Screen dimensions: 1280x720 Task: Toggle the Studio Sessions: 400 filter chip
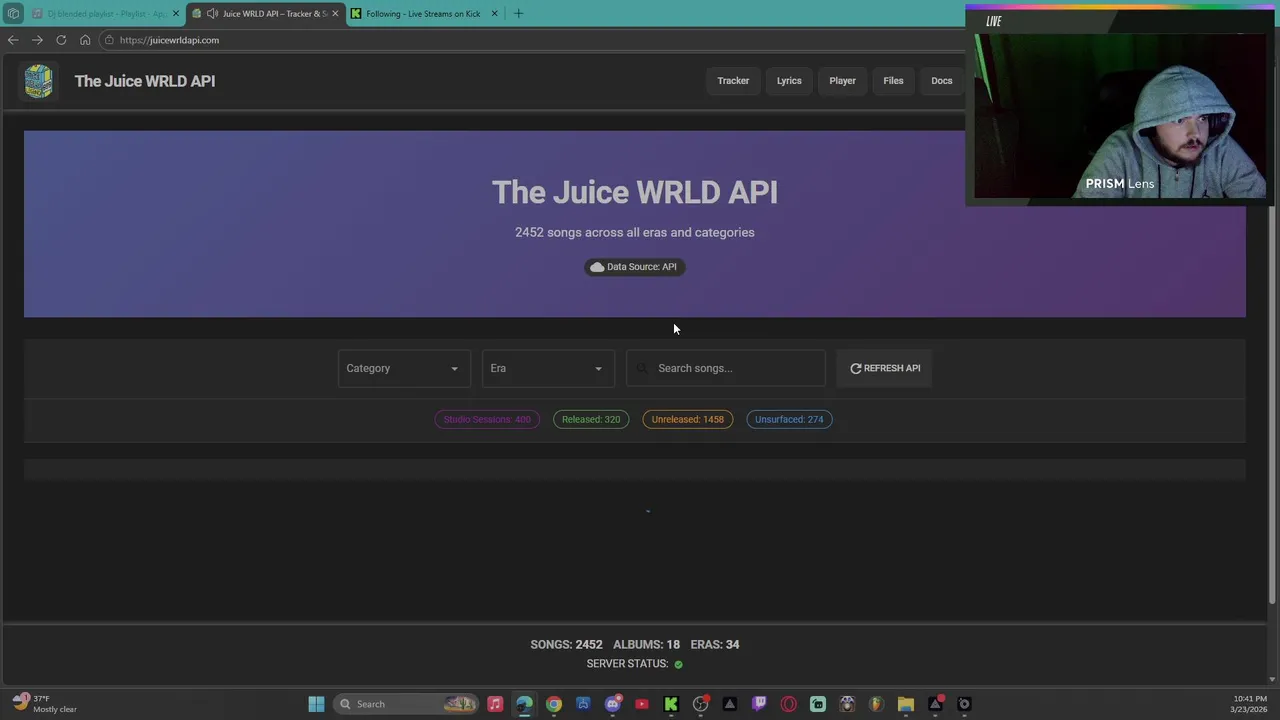[x=487, y=419]
